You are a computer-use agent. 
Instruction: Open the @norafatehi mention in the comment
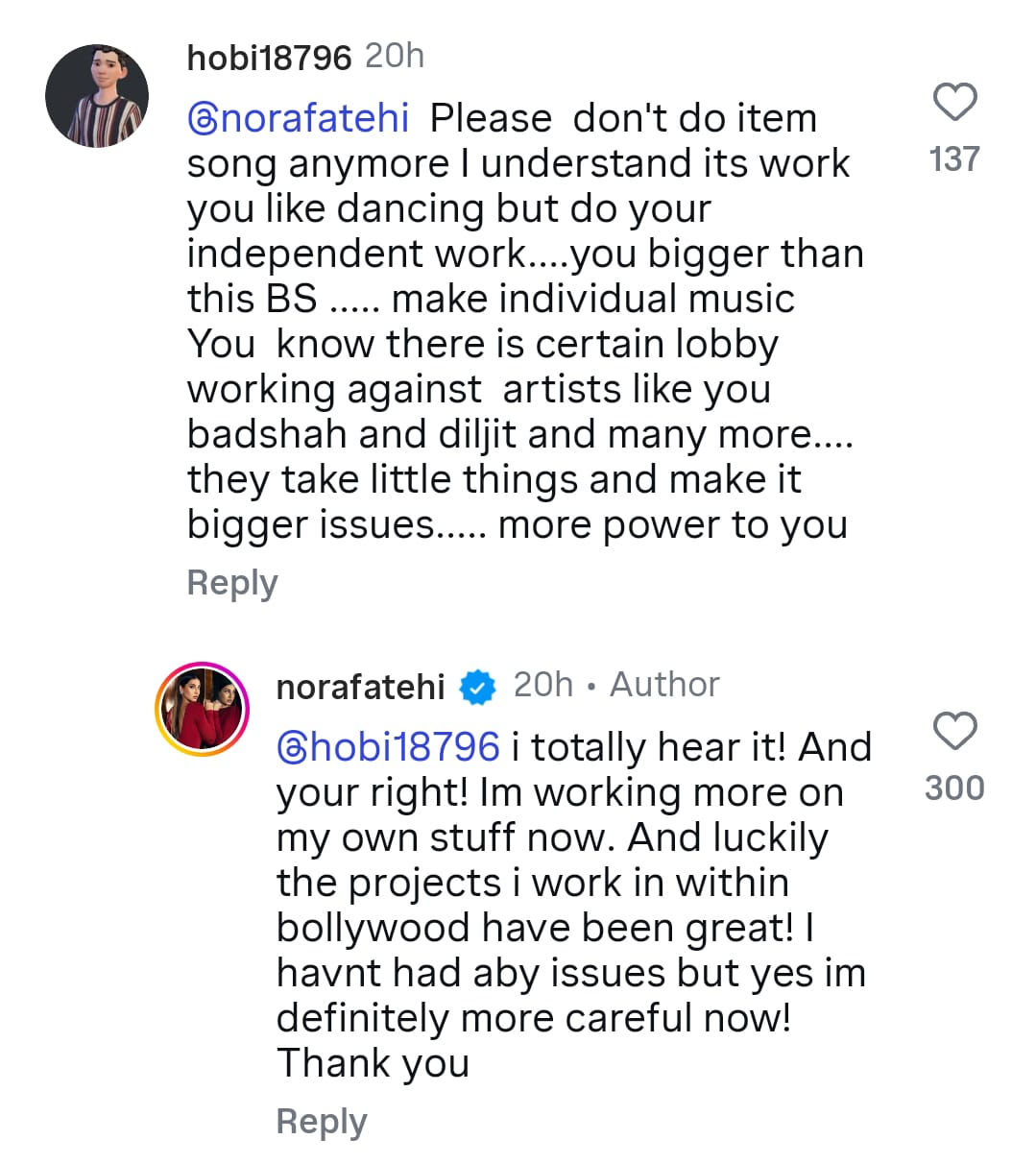pos(298,116)
